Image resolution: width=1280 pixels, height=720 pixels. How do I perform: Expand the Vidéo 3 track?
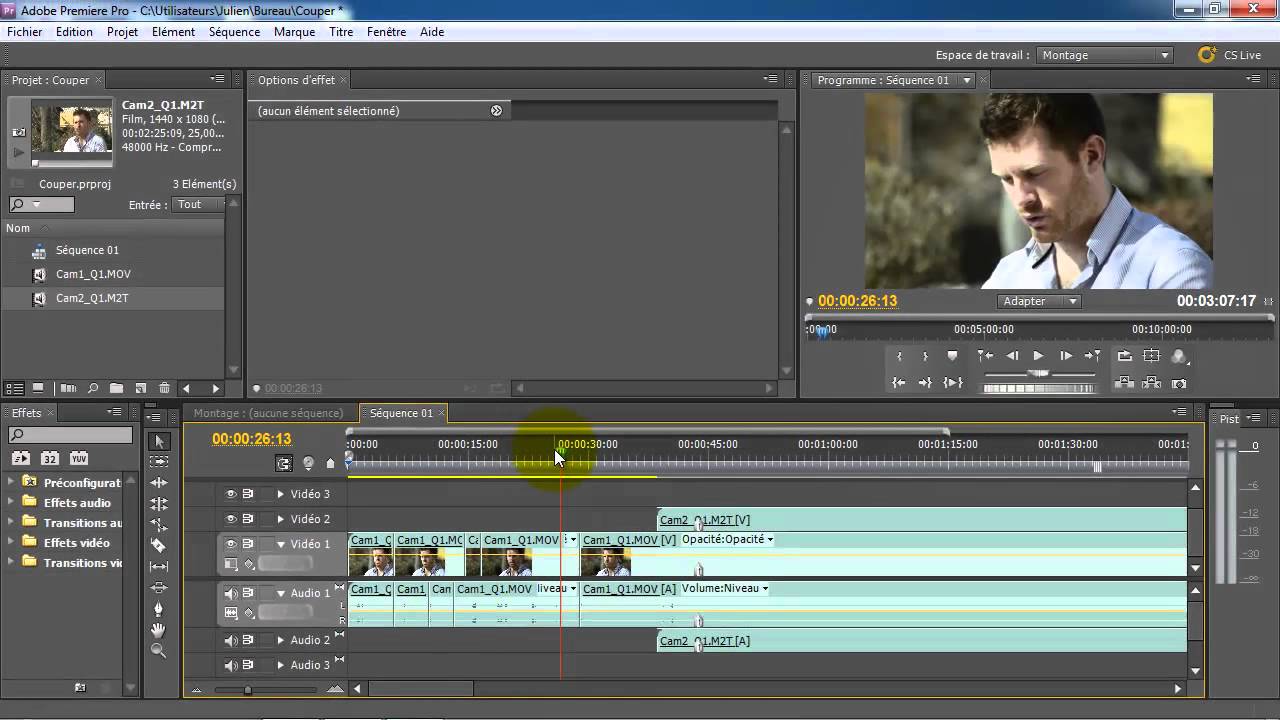point(281,494)
